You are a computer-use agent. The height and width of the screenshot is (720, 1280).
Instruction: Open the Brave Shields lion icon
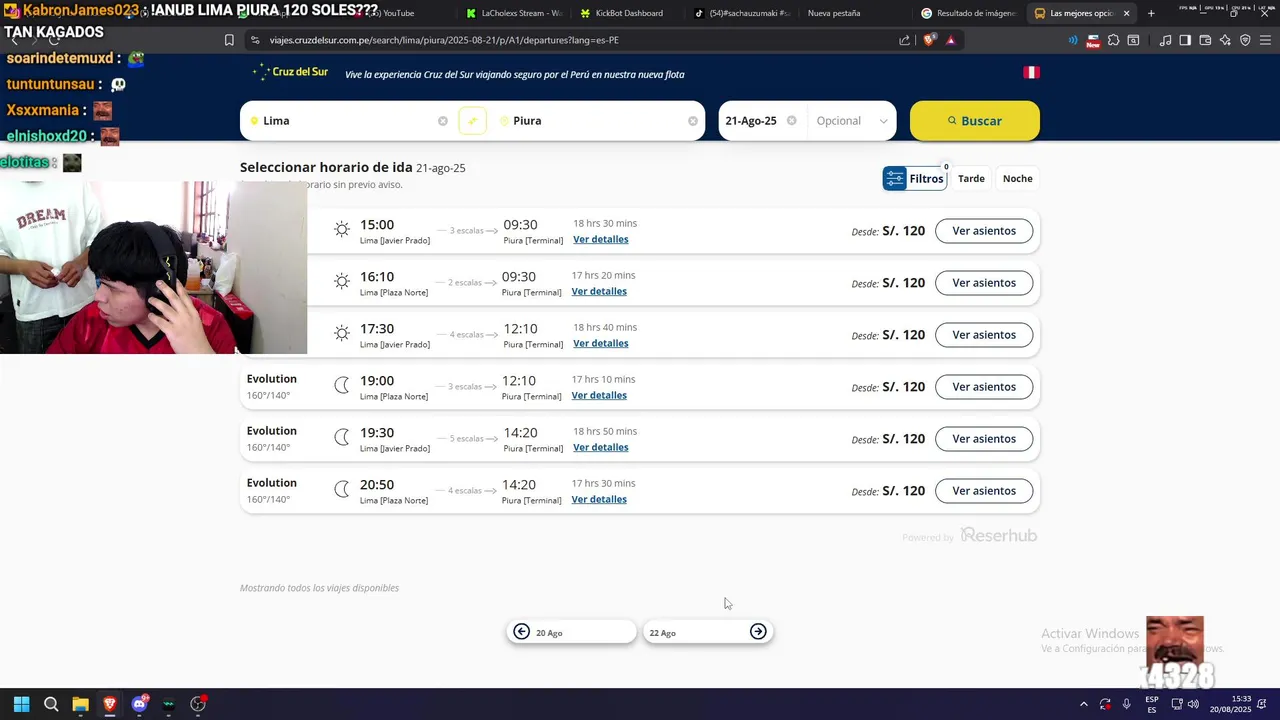930,40
